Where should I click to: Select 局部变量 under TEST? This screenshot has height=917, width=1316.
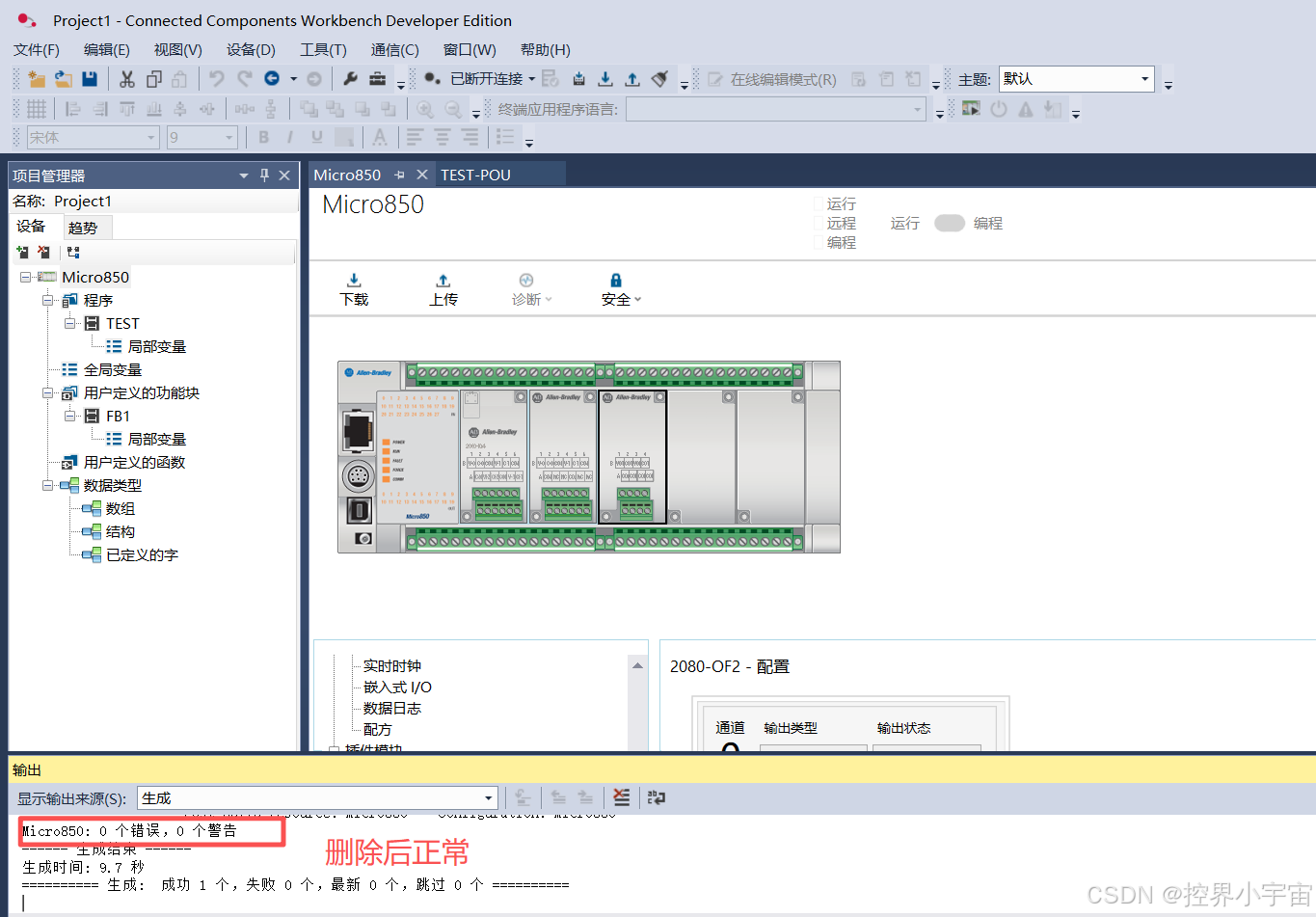(x=157, y=346)
